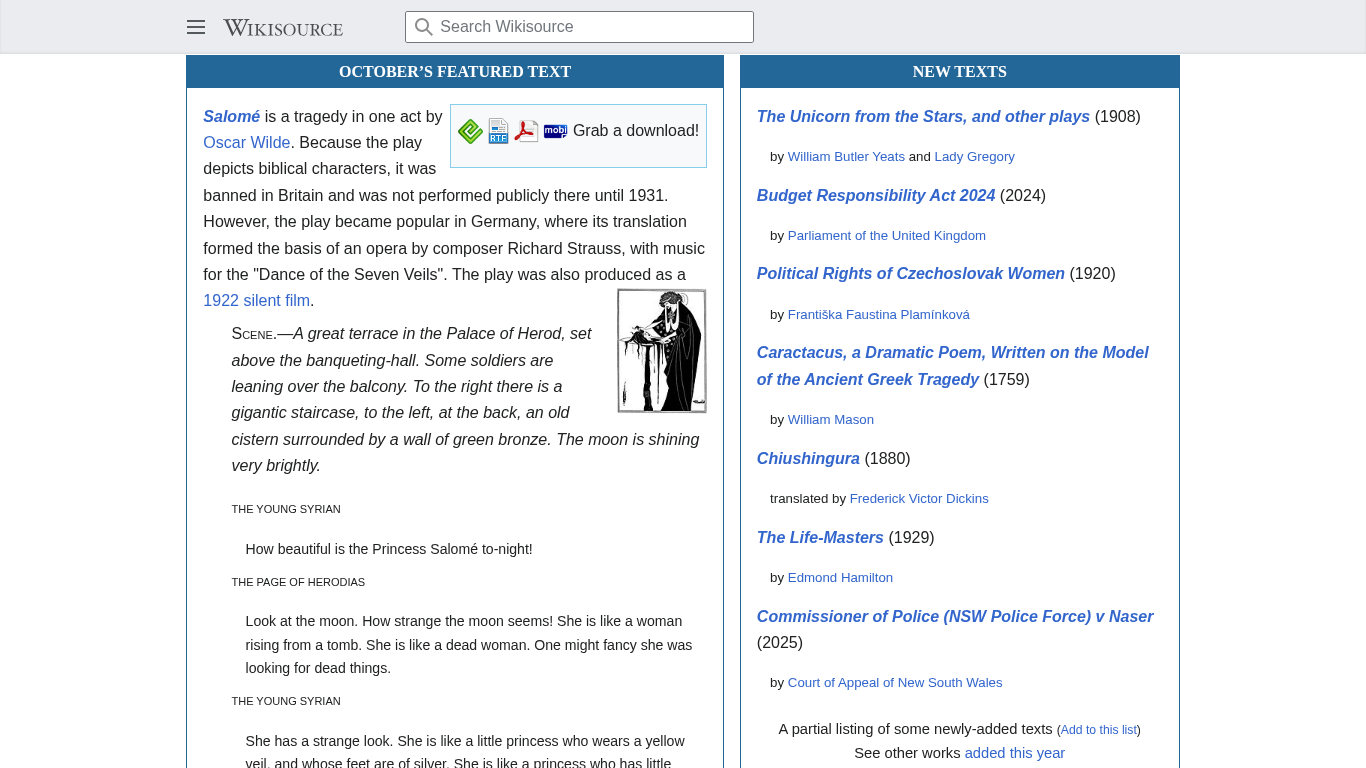Download Salomé as RTF
This screenshot has width=1366, height=768.
click(x=498, y=131)
